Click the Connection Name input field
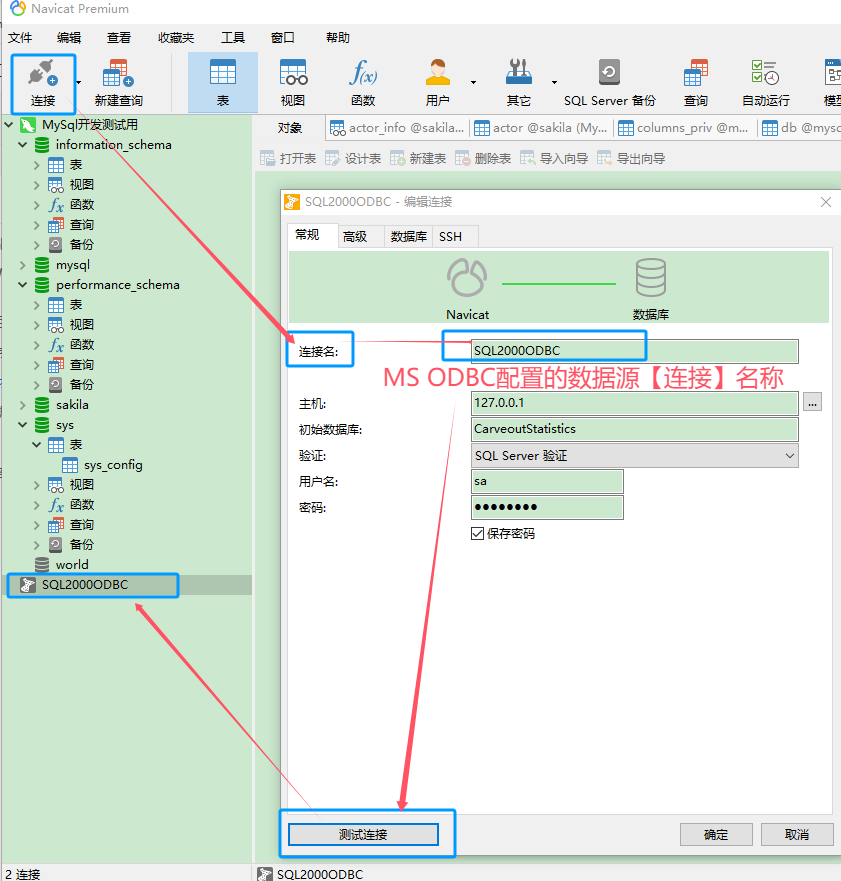 point(635,351)
